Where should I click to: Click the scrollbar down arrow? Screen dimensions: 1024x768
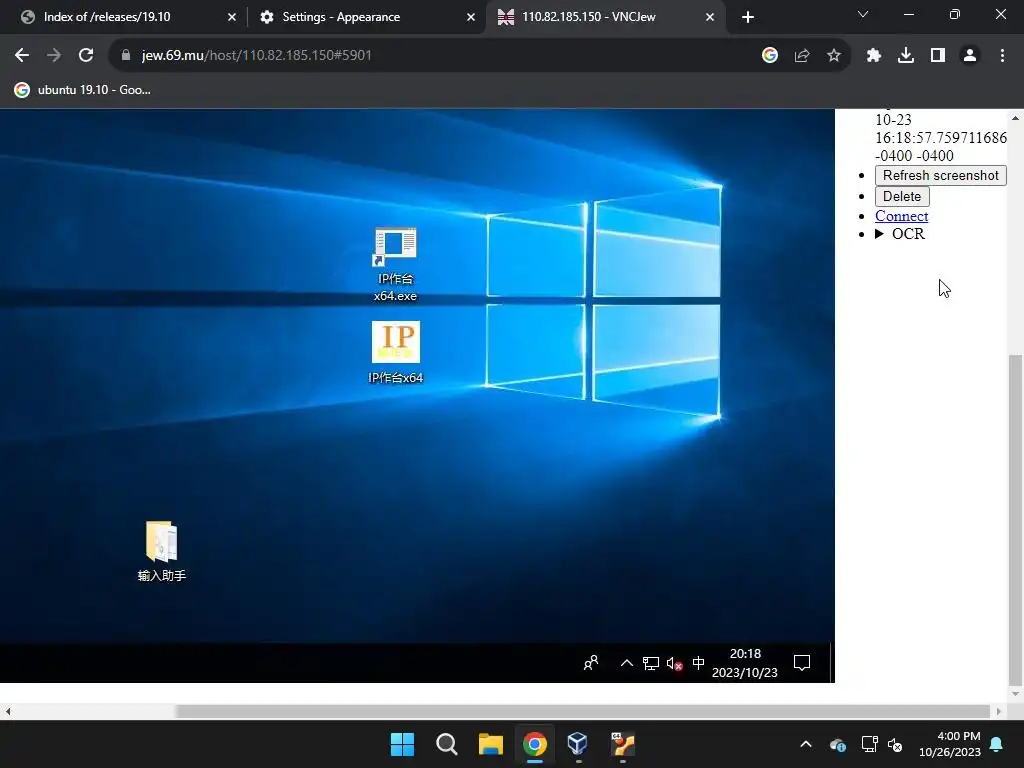coord(1015,694)
